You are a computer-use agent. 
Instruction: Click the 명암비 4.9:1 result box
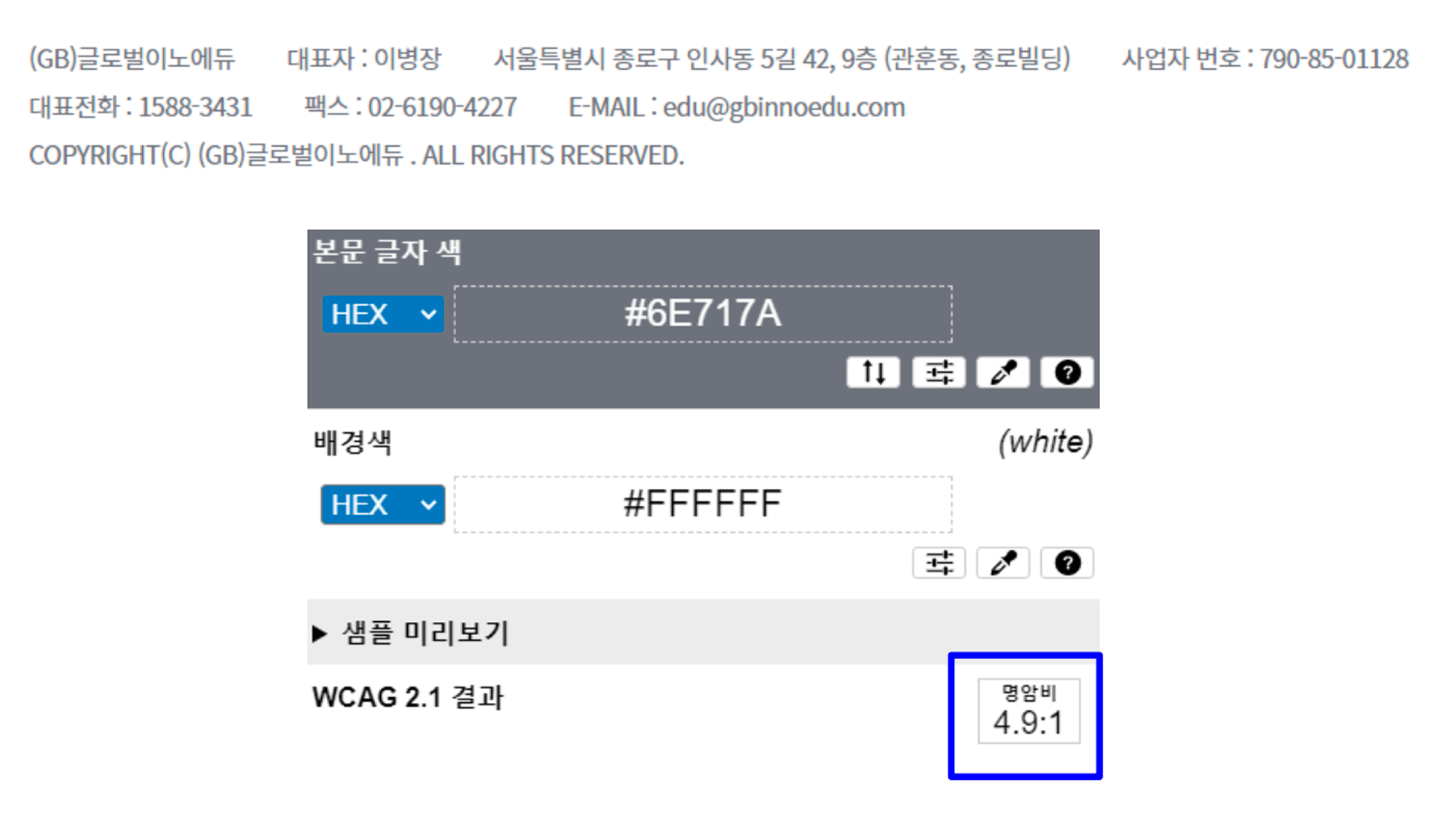pyautogui.click(x=1028, y=711)
